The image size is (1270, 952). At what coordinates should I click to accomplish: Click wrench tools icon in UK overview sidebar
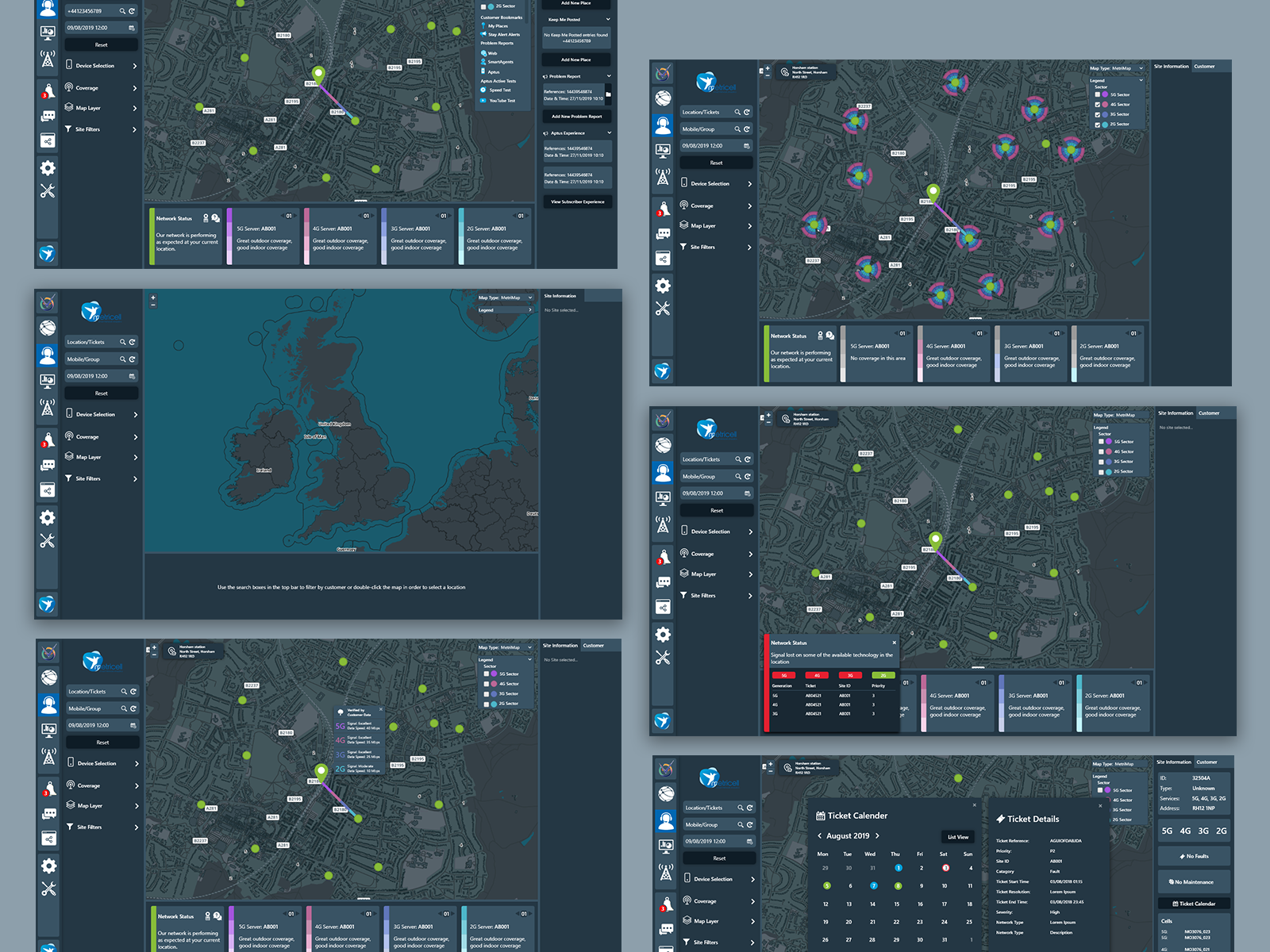48,541
